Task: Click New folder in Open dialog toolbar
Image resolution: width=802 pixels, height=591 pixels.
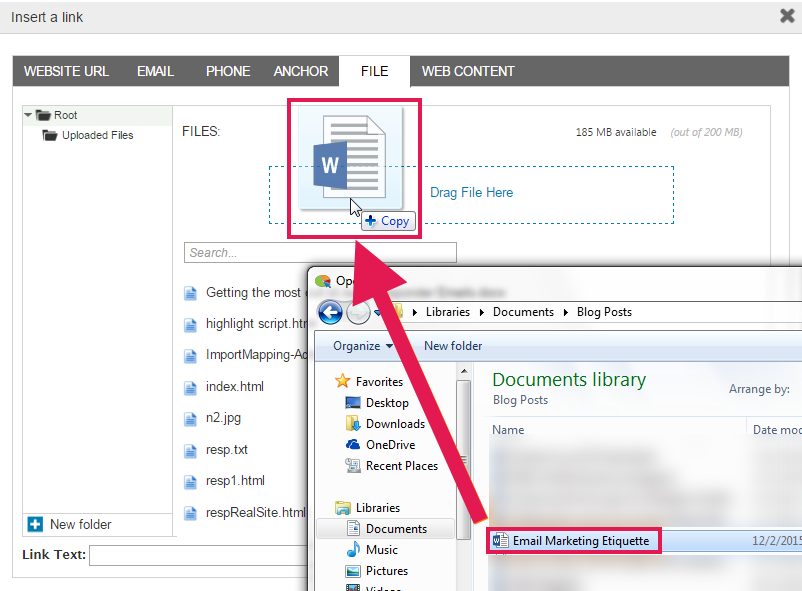Action: [453, 346]
